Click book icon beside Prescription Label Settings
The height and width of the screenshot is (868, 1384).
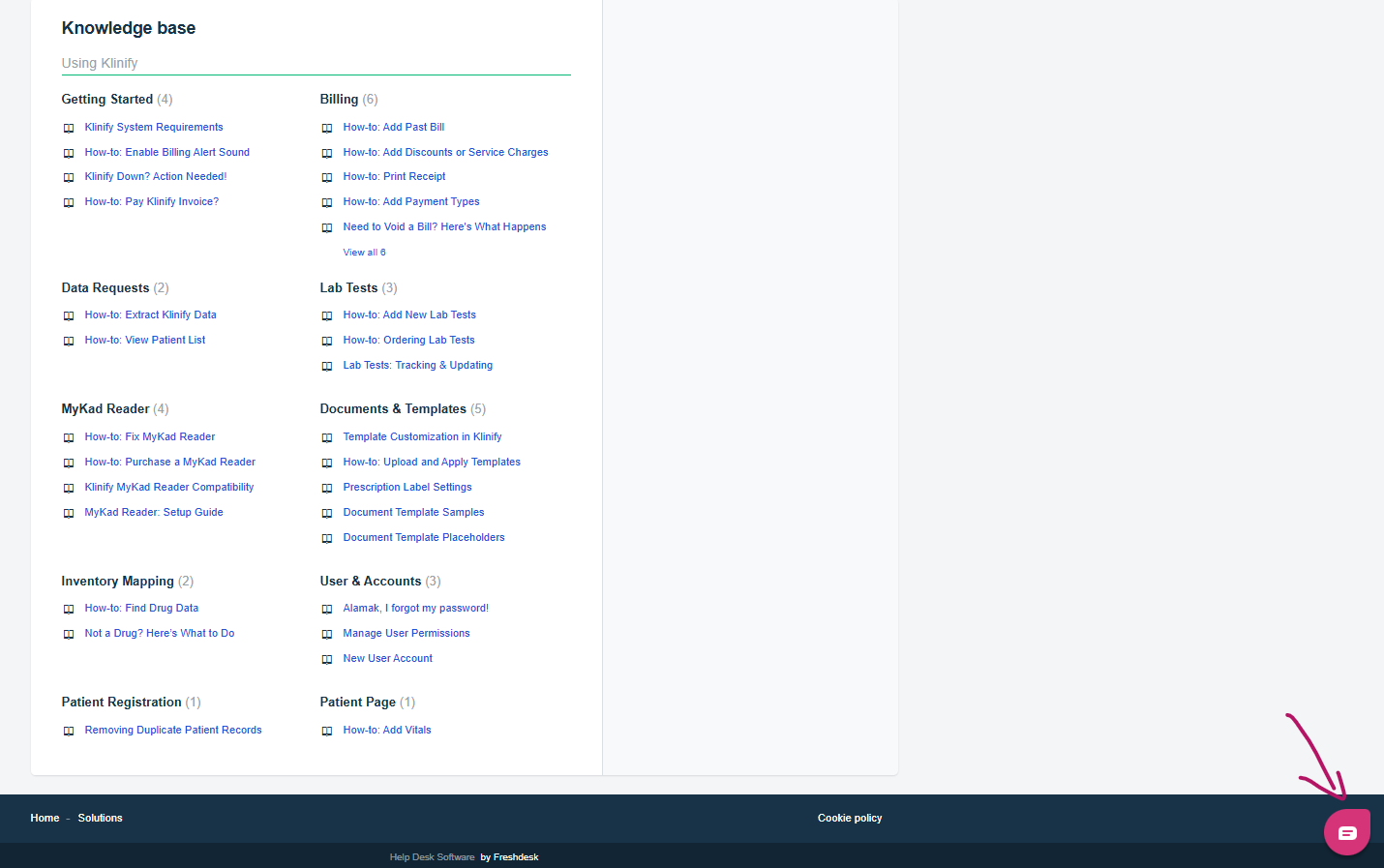tap(327, 488)
